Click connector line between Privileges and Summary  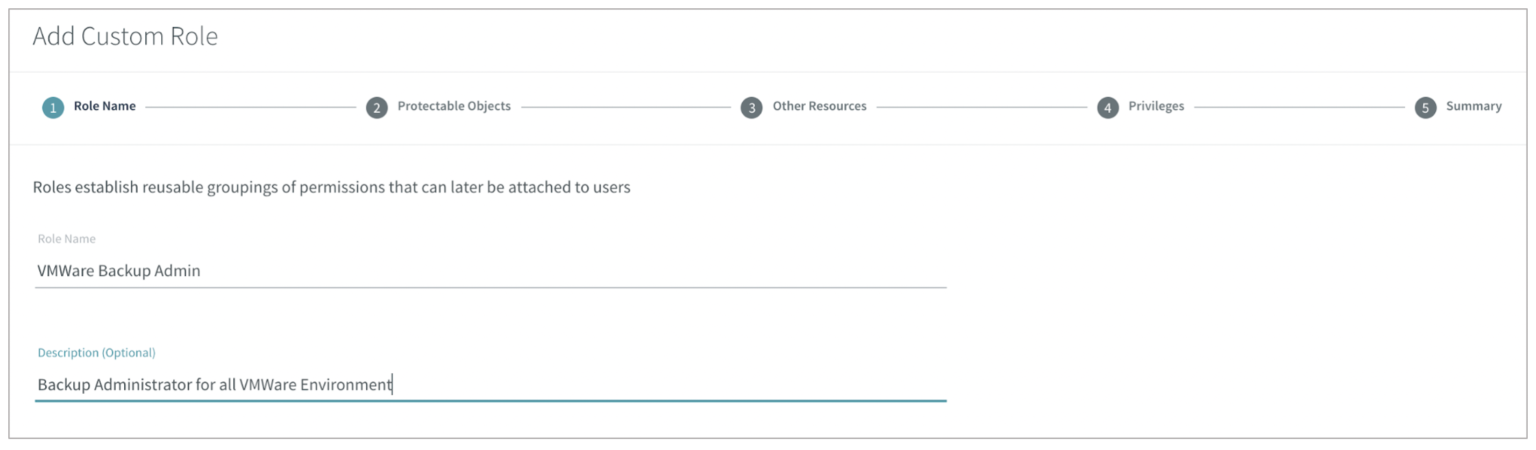click(1299, 107)
